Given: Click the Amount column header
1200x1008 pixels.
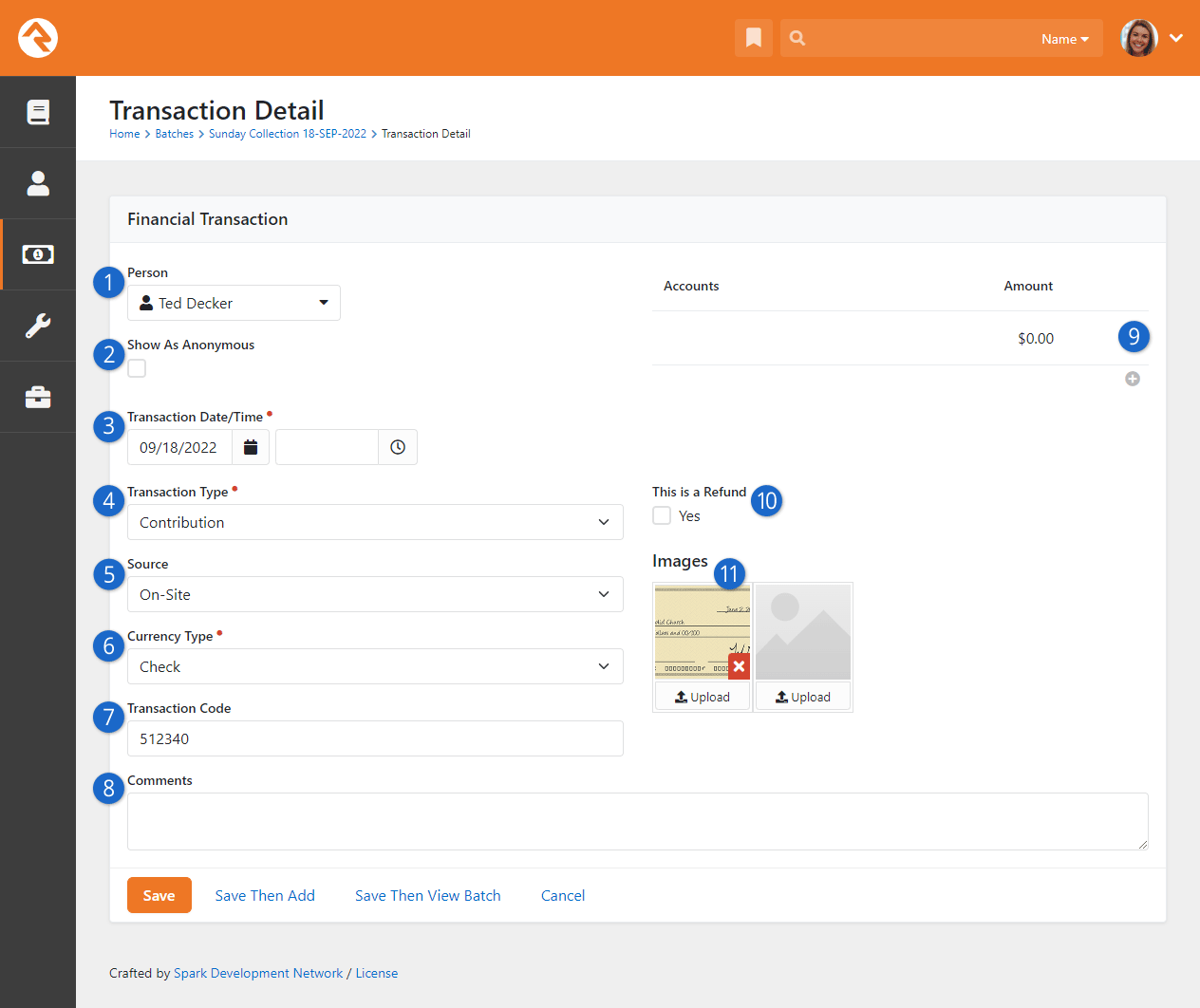Looking at the screenshot, I should pyautogui.click(x=1028, y=286).
